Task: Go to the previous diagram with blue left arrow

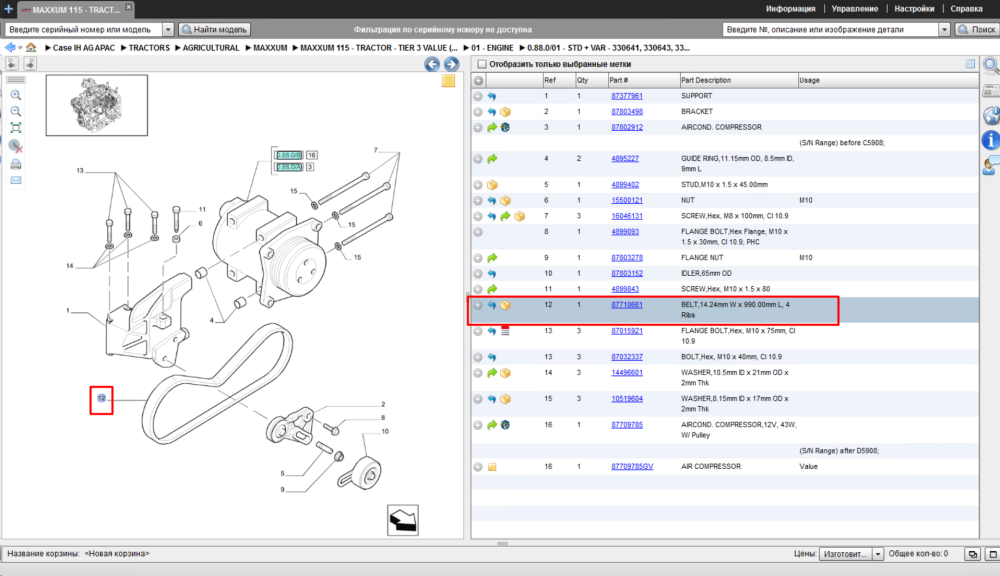Action: (432, 64)
